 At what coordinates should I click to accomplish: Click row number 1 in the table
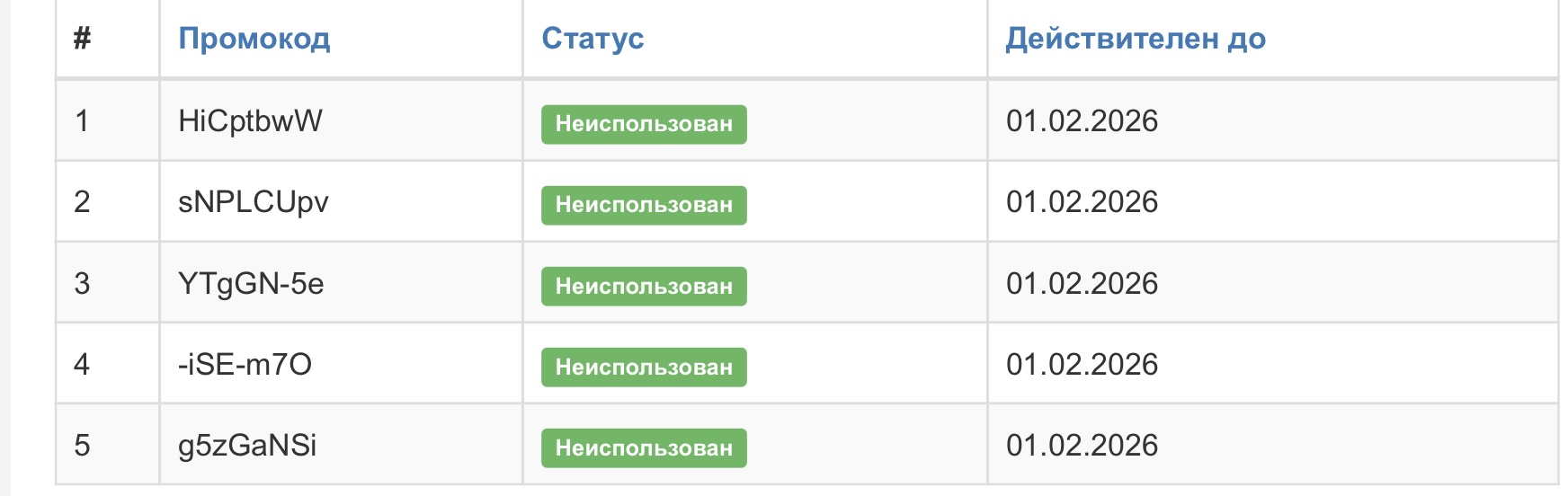[82, 121]
